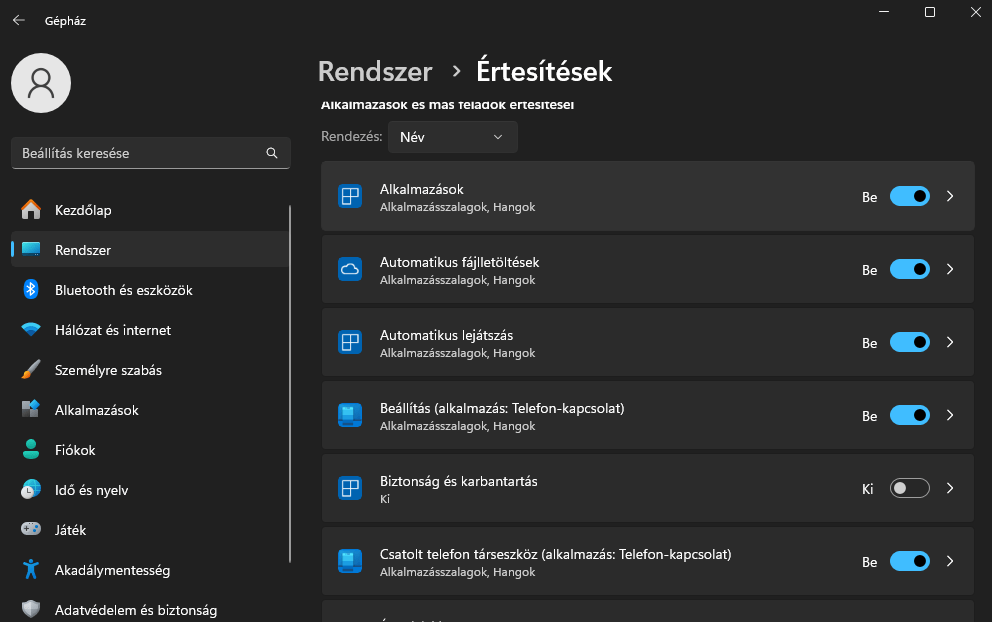Open Bluetooth és eszközök section
The height and width of the screenshot is (622, 992).
pyautogui.click(x=150, y=290)
